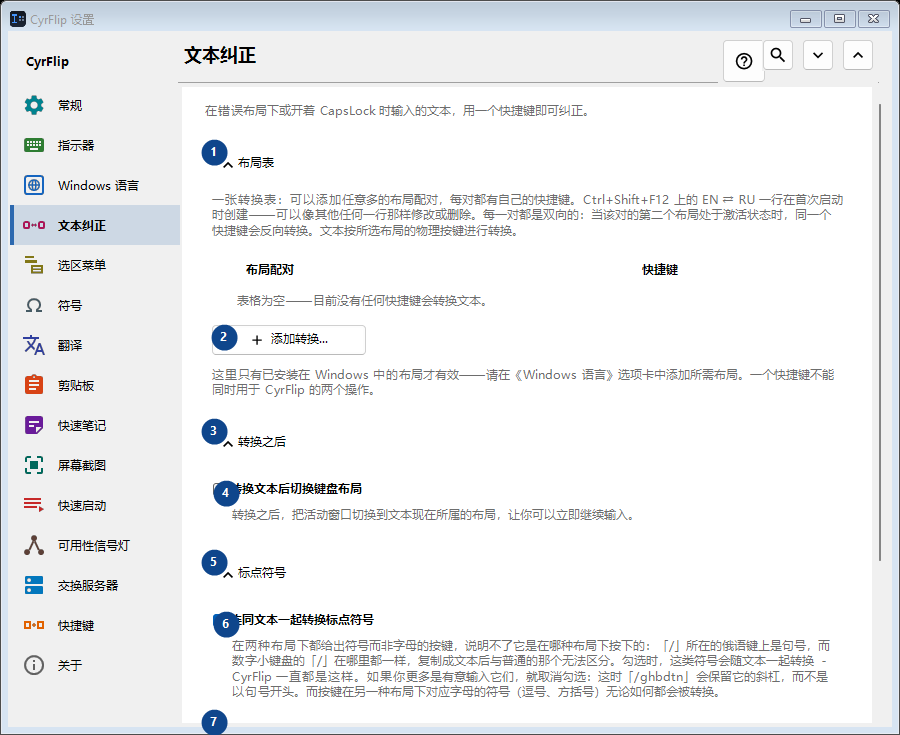900x735 pixels.
Task: Click the Windows 语言 globe icon
Action: tap(34, 185)
